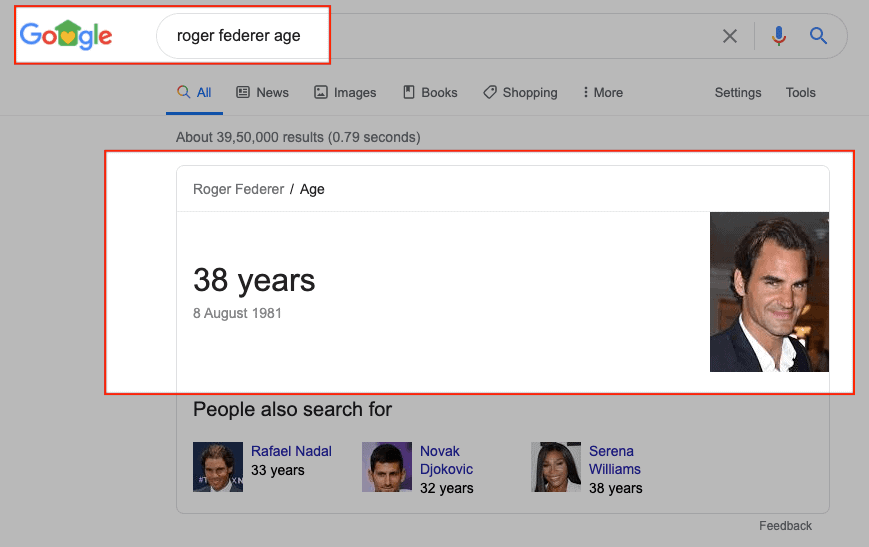The image size is (869, 547).
Task: Expand the More options menu
Action: [x=603, y=92]
